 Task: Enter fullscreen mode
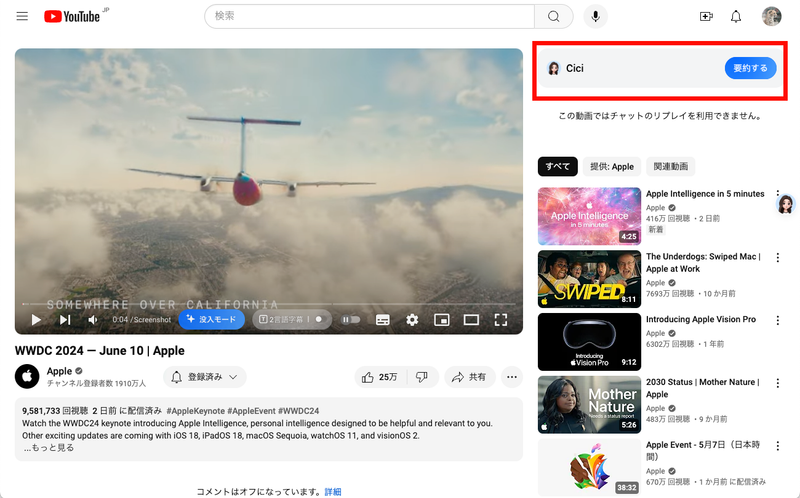[x=501, y=320]
